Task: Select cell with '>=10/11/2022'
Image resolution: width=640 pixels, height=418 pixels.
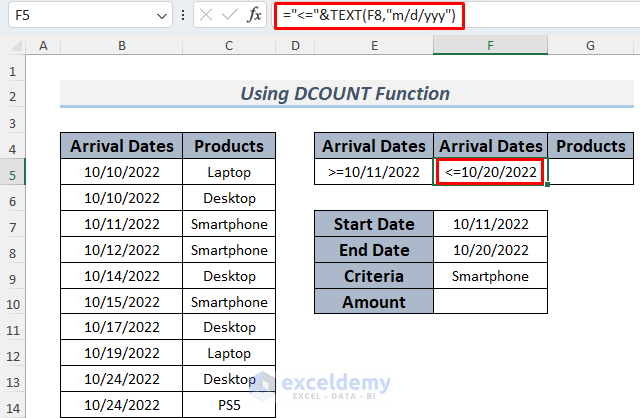Action: point(374,172)
